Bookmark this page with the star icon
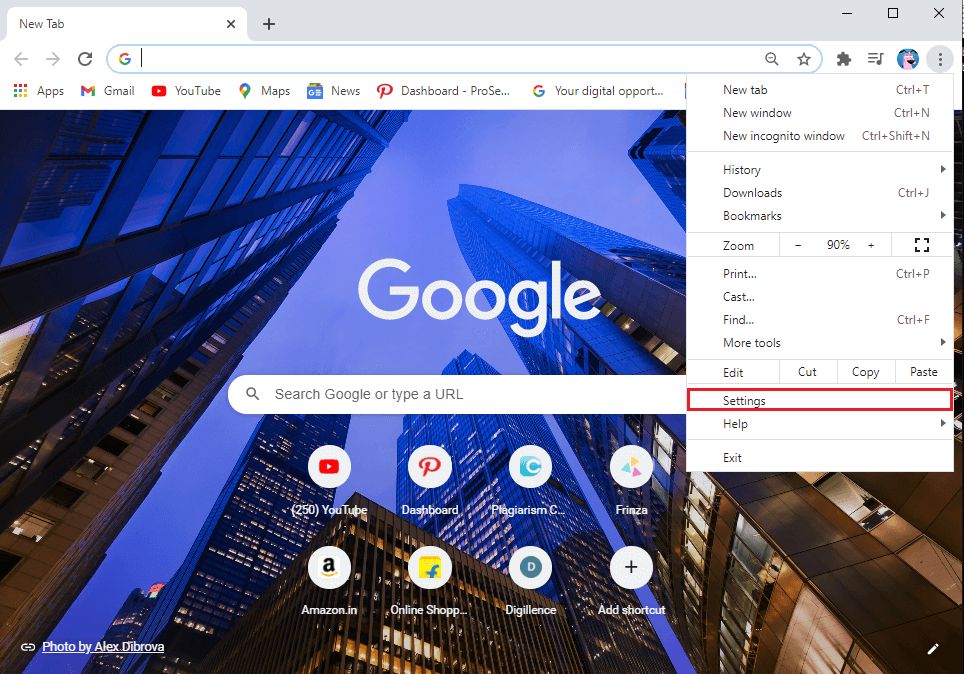 [x=803, y=59]
